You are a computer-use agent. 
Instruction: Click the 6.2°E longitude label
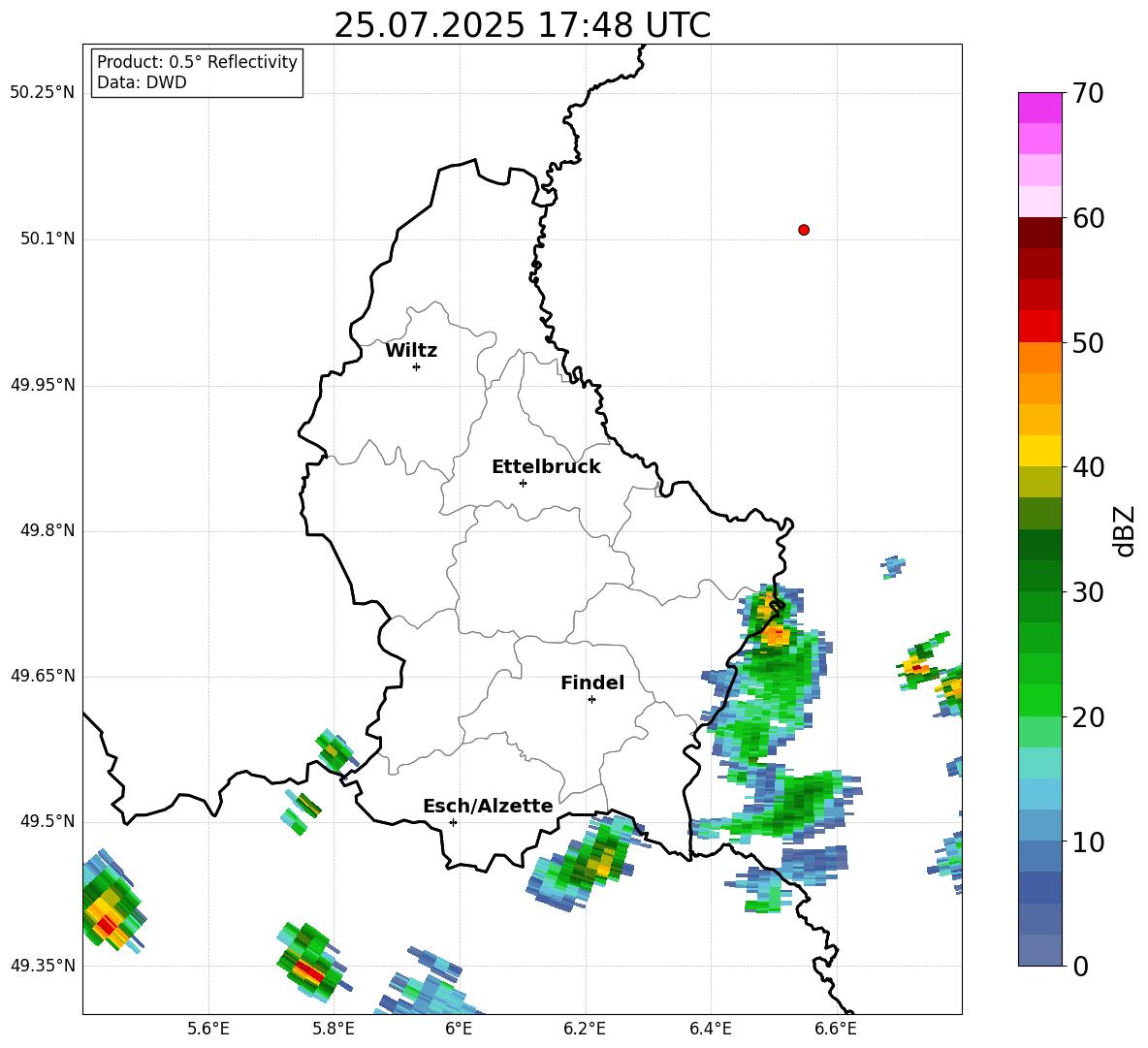[x=585, y=1029]
